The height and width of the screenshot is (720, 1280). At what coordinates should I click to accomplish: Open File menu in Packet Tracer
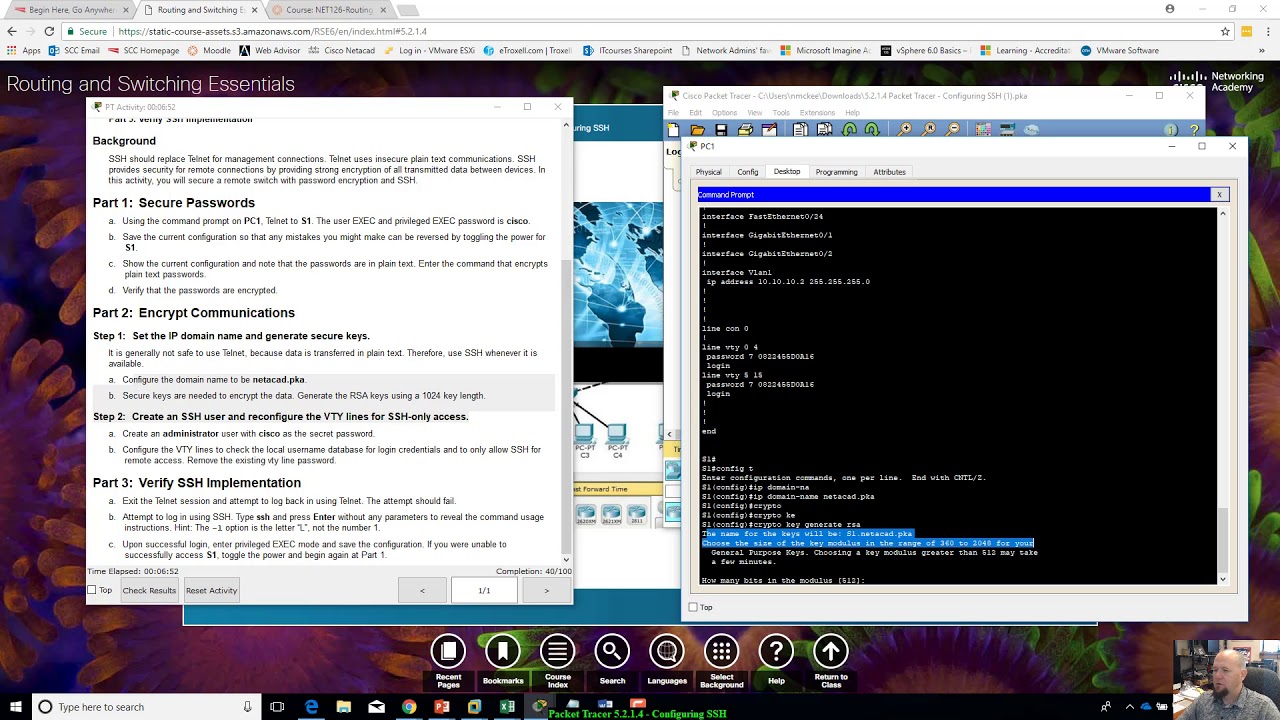pos(674,112)
